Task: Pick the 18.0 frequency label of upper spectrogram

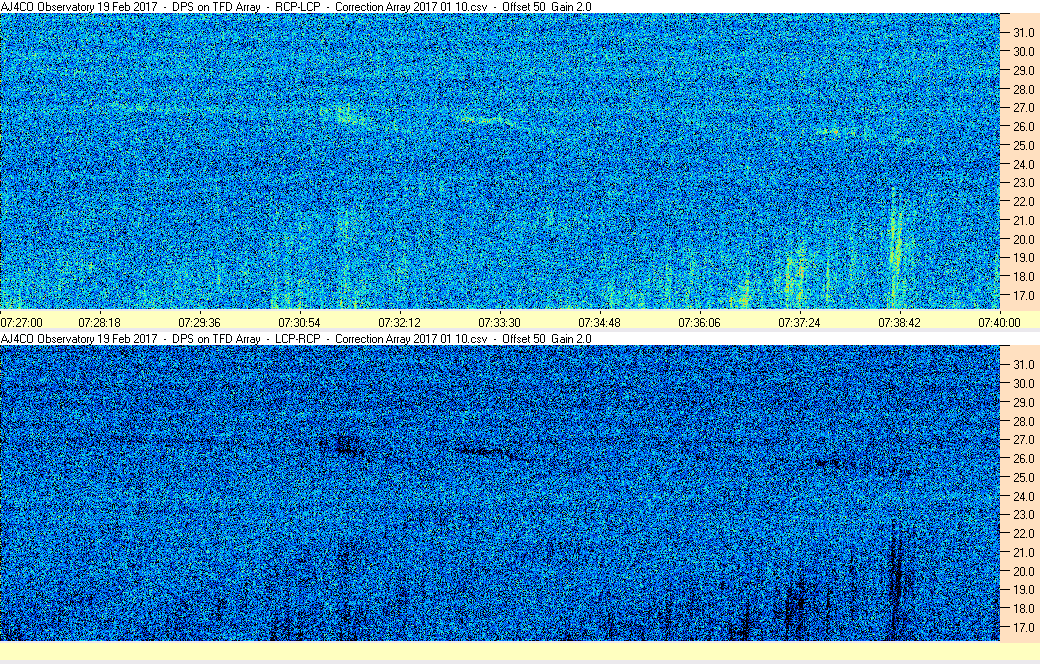Action: [1023, 277]
